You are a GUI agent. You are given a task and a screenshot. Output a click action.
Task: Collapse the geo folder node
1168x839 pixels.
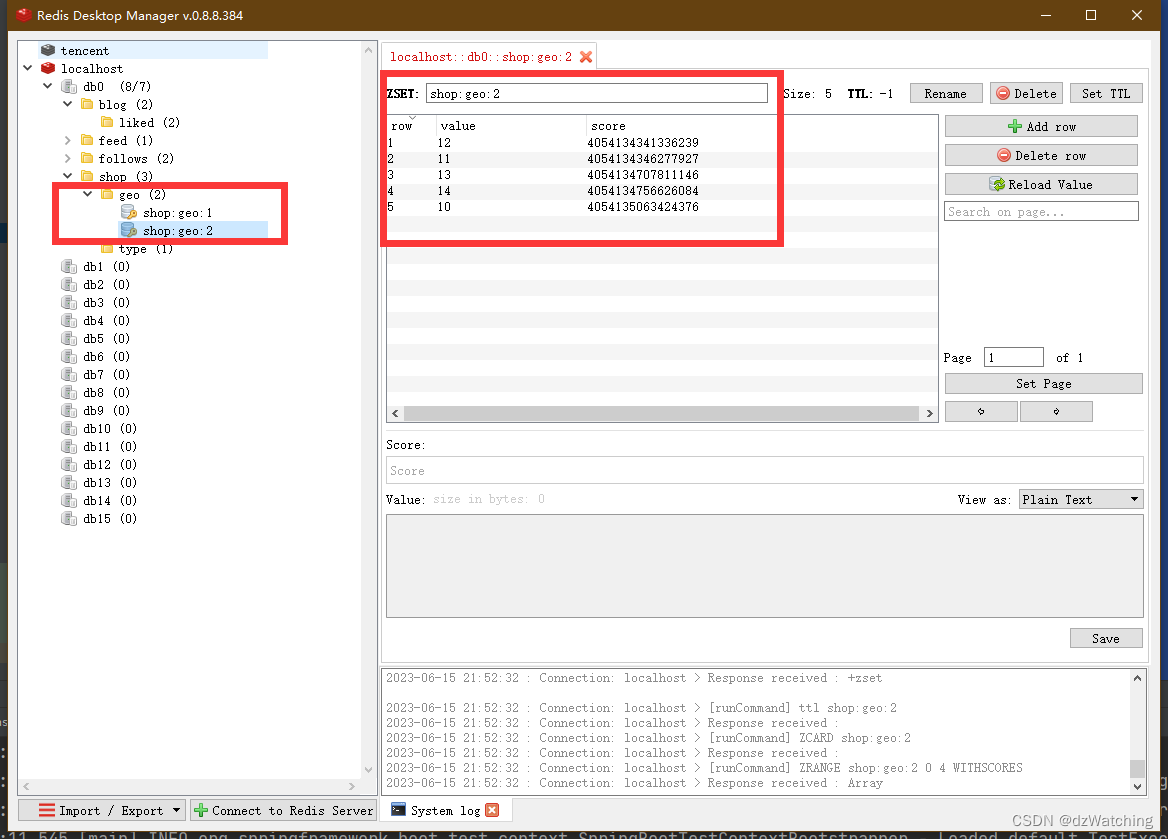(88, 194)
